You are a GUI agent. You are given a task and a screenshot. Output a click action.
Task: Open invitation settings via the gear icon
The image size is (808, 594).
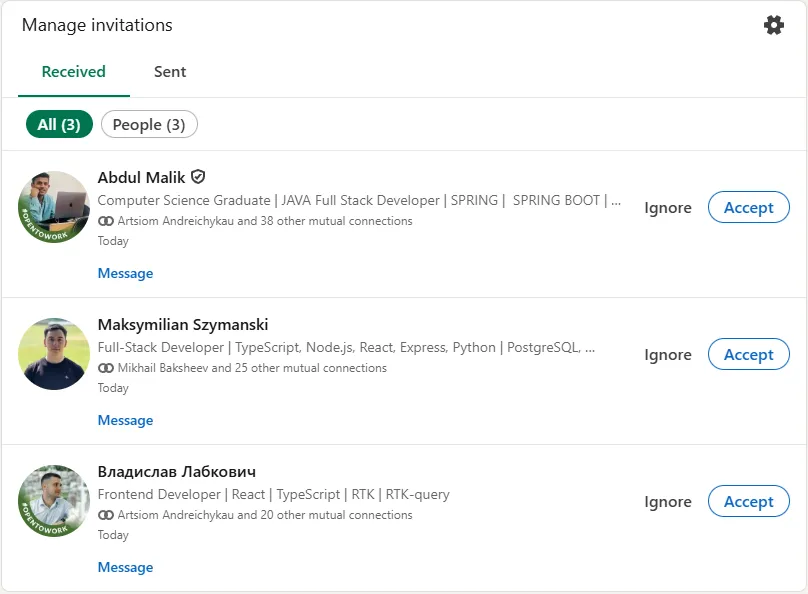tap(774, 24)
